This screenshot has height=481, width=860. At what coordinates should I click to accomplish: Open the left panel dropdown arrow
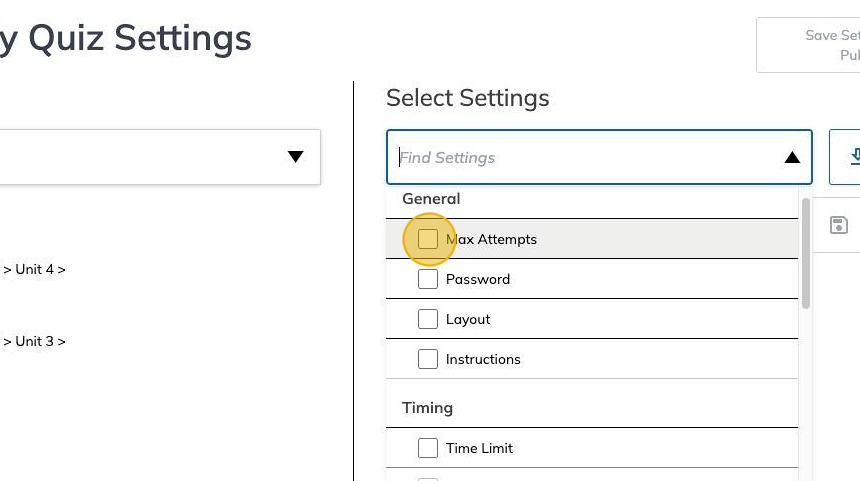pyautogui.click(x=295, y=157)
